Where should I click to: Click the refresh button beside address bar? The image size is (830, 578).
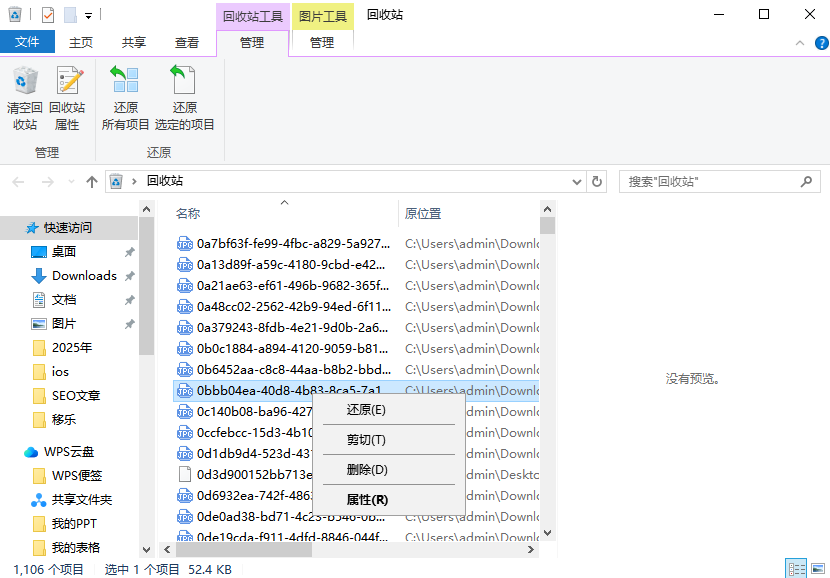(x=597, y=181)
